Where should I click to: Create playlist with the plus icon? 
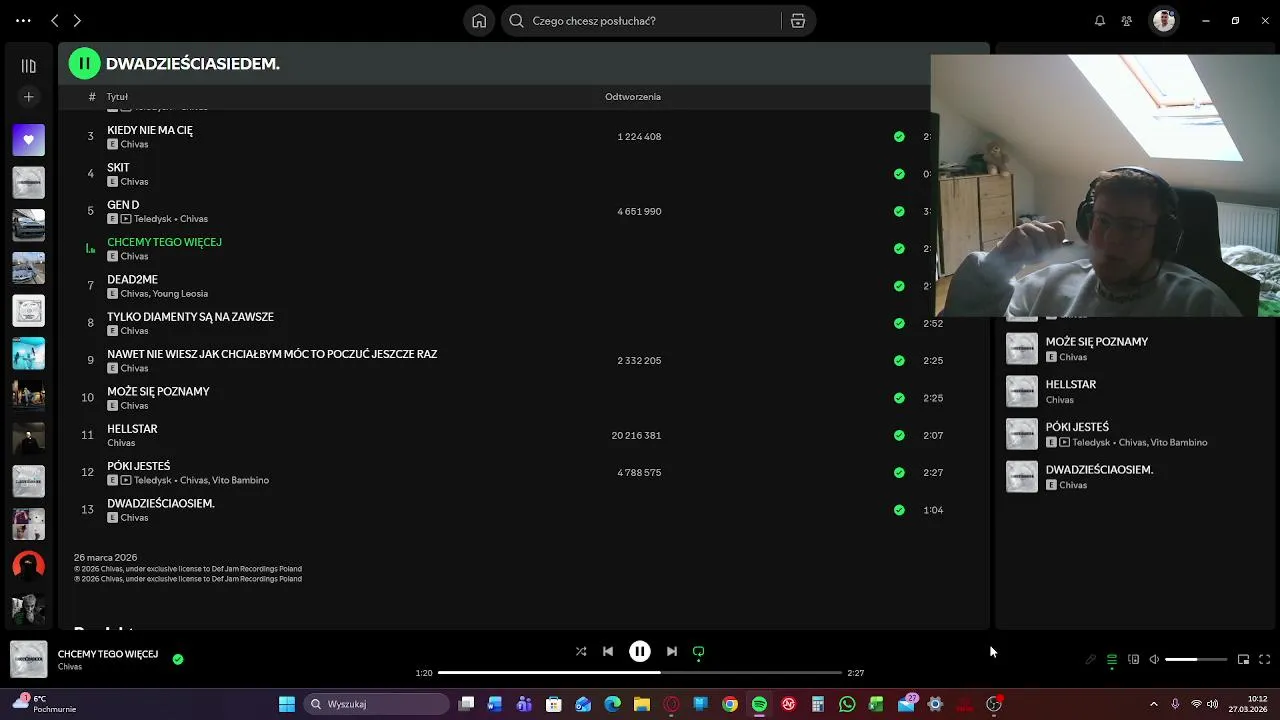click(x=28, y=97)
